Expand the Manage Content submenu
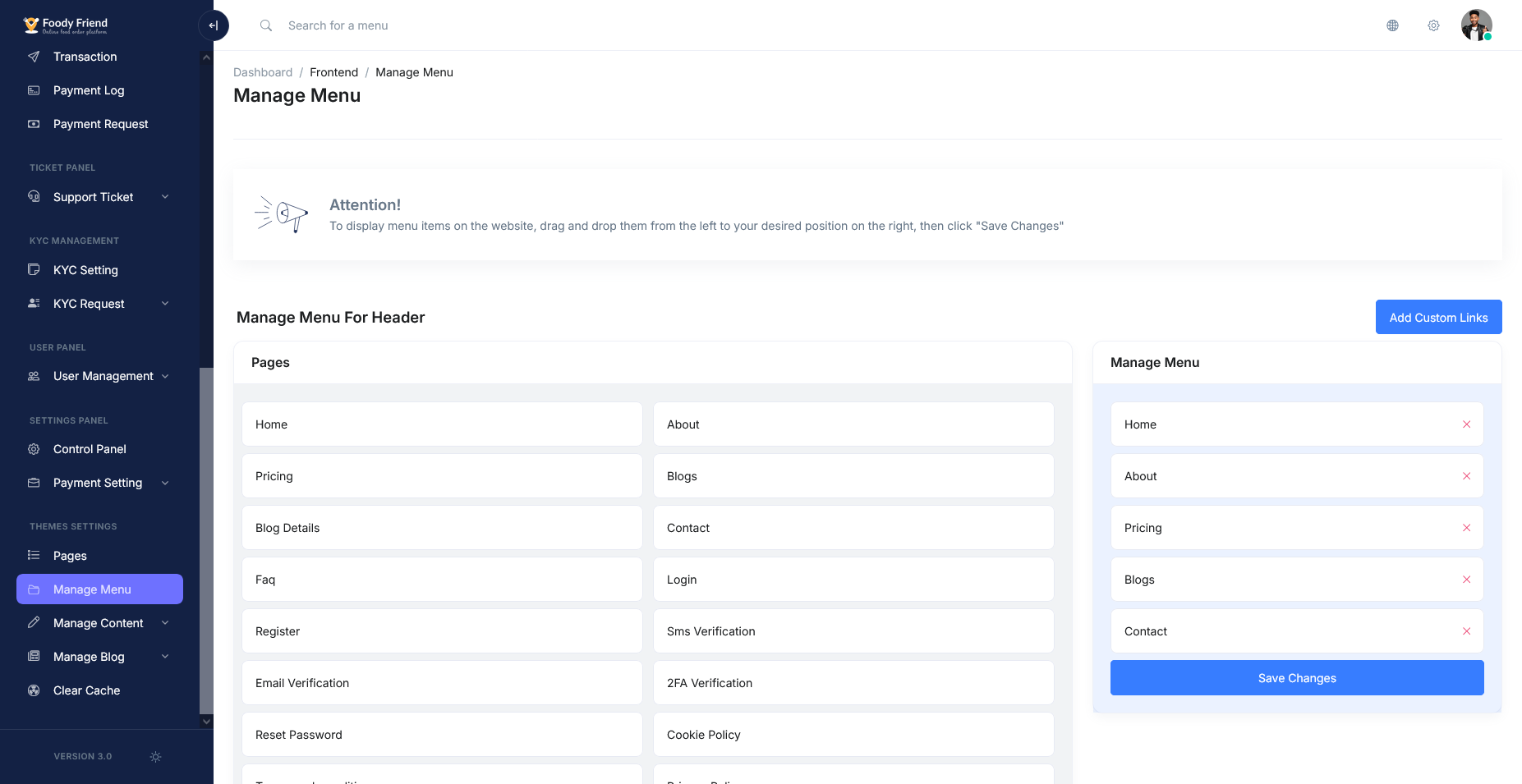The height and width of the screenshot is (784, 1522). coord(165,623)
